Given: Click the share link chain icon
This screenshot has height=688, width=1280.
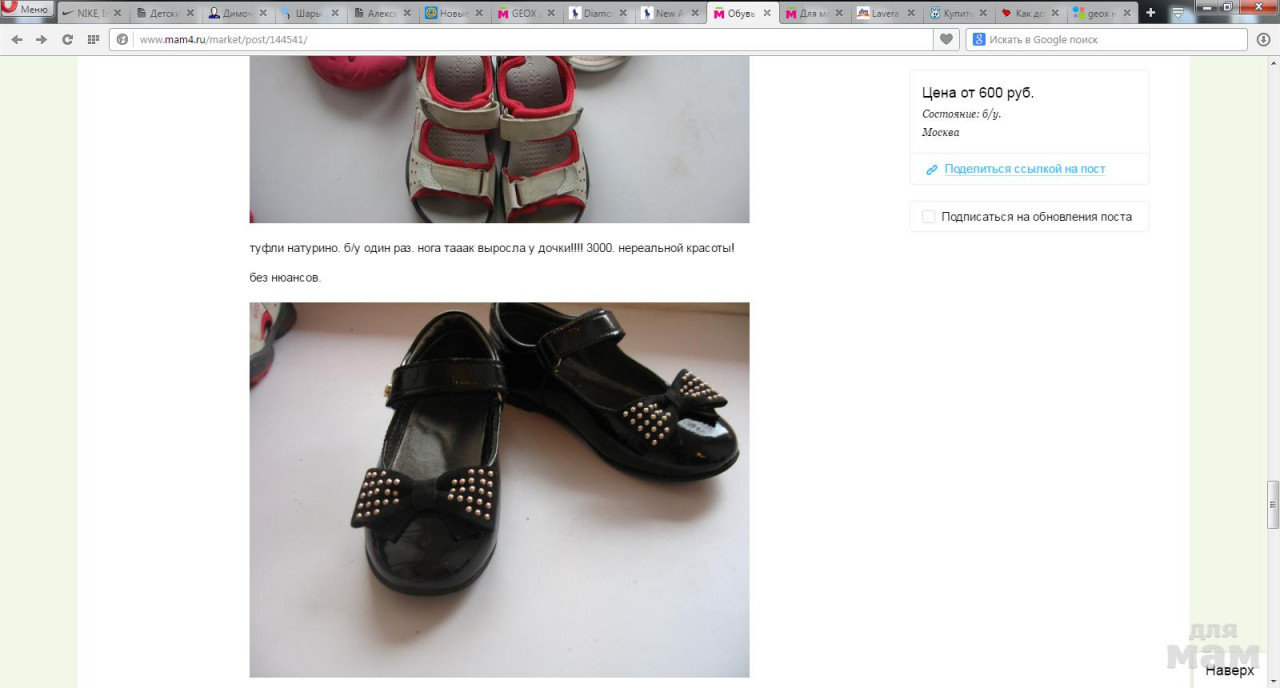Looking at the screenshot, I should [931, 170].
